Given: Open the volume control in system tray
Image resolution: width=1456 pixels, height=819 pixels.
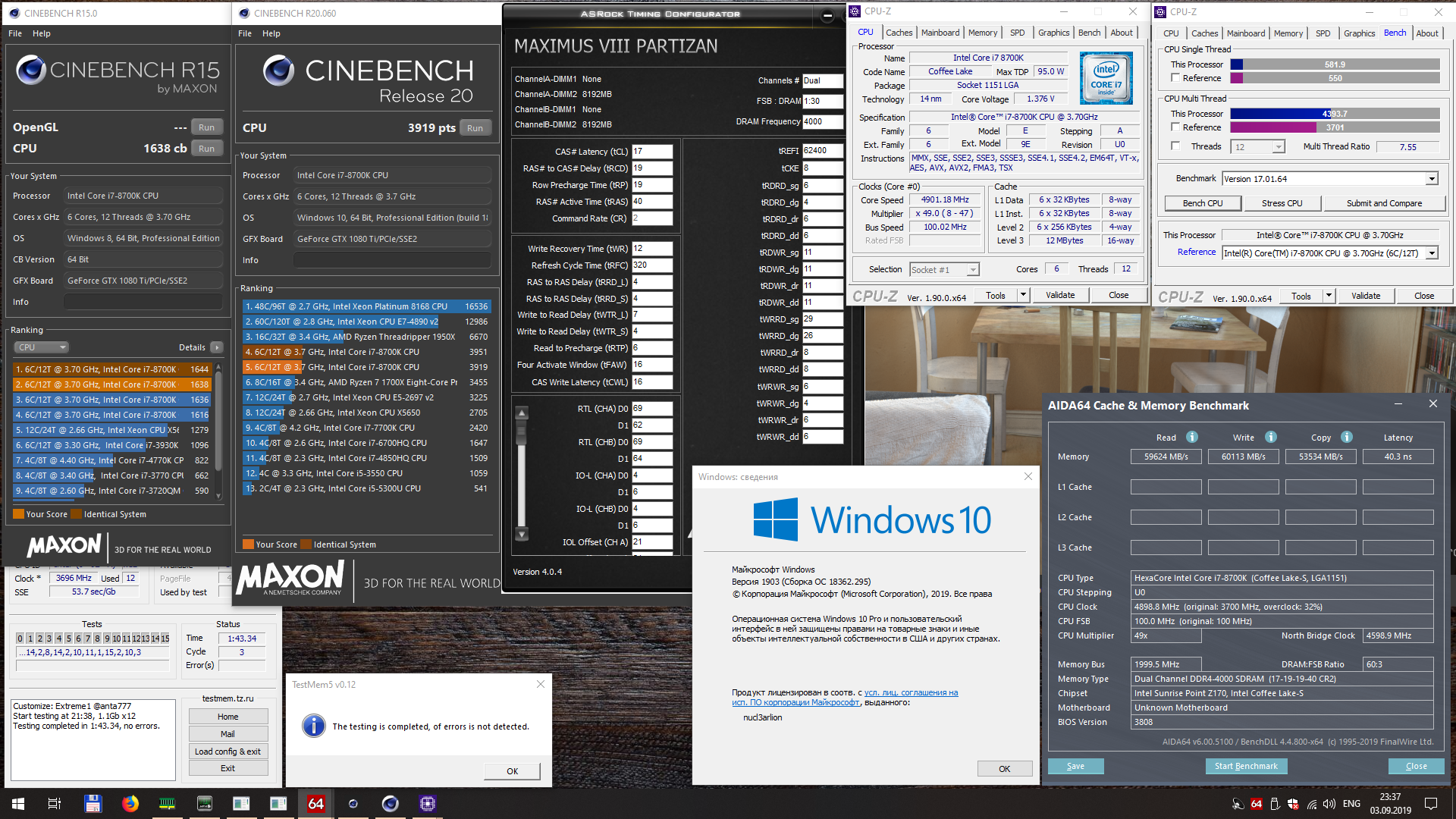Looking at the screenshot, I should point(1329,804).
